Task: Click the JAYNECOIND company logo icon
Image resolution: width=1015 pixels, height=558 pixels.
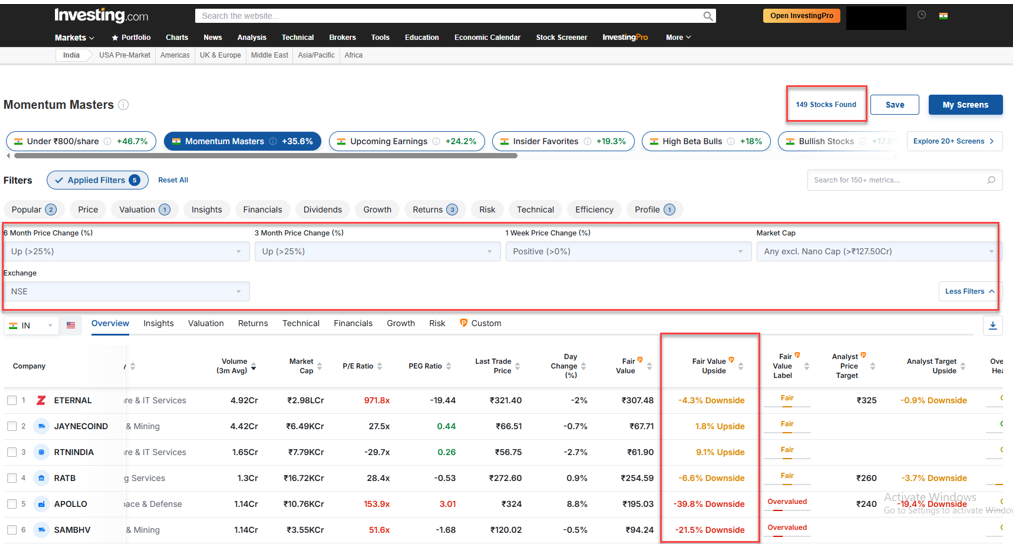Action: pos(41,427)
